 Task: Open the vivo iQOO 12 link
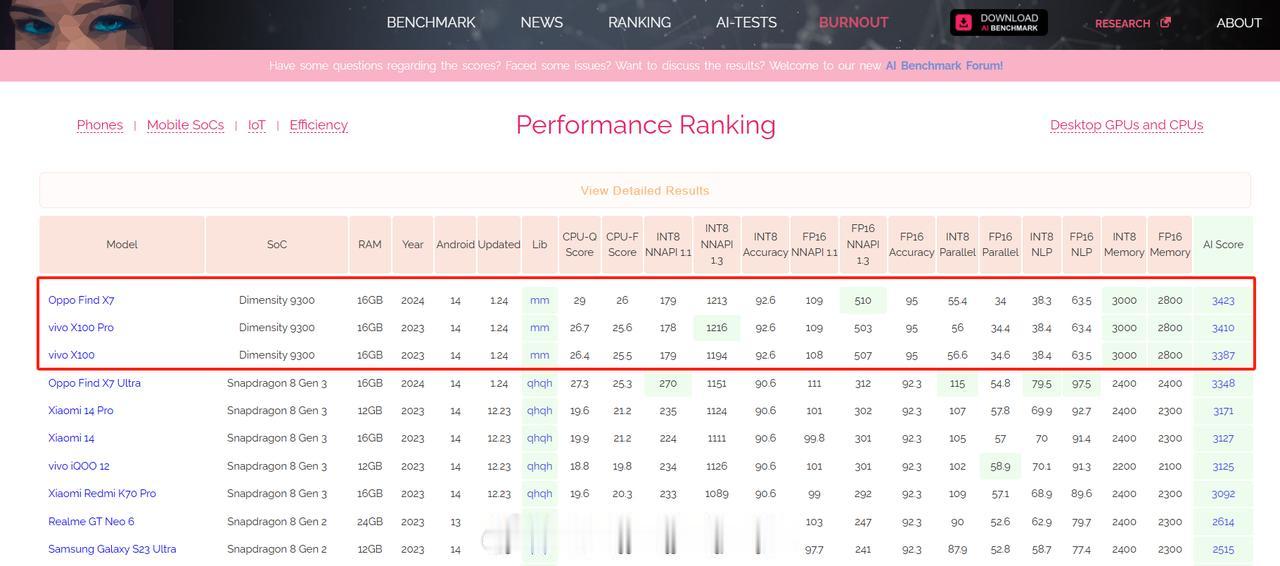(79, 466)
